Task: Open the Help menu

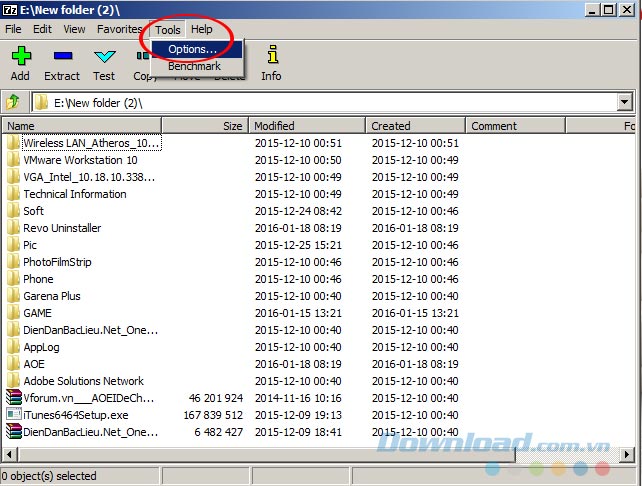Action: [x=202, y=30]
